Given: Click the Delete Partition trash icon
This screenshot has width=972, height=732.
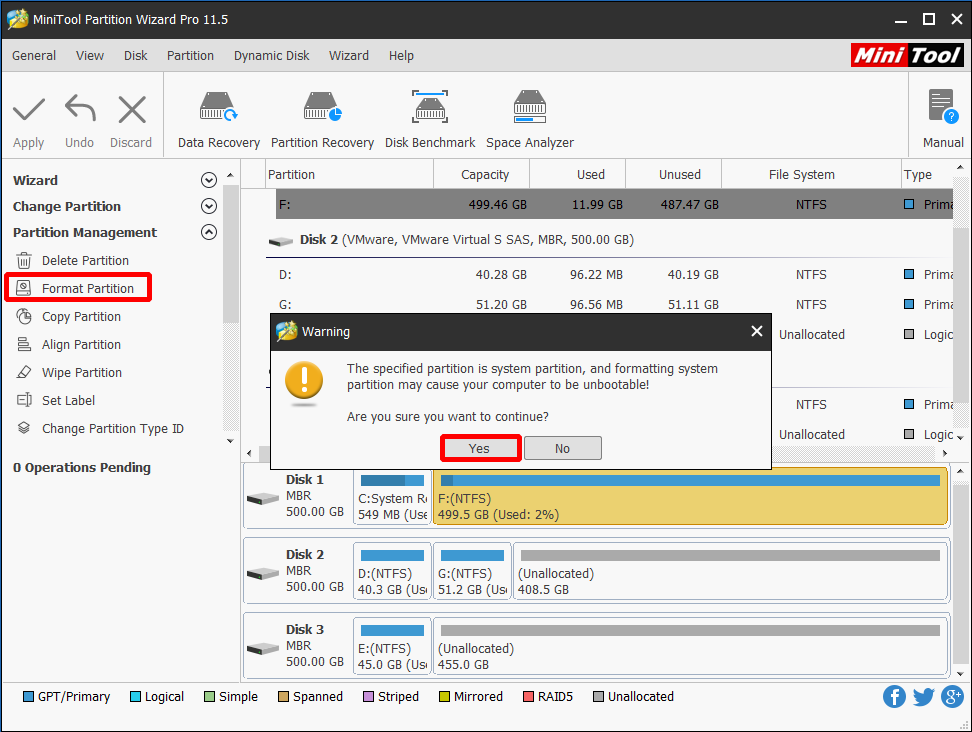Looking at the screenshot, I should pyautogui.click(x=24, y=260).
